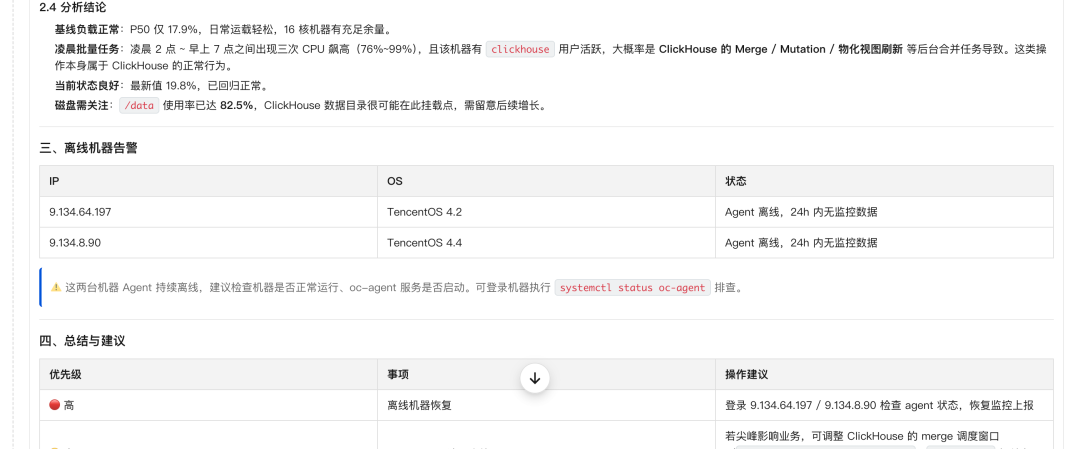Click the '状态' column header
The height and width of the screenshot is (449, 1080).
point(884,181)
